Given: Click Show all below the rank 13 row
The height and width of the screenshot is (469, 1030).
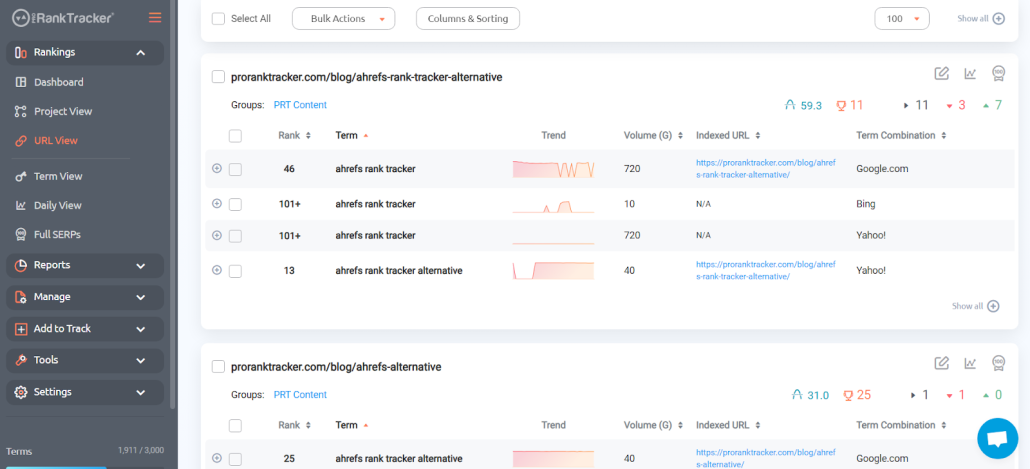Looking at the screenshot, I should pyautogui.click(x=975, y=306).
